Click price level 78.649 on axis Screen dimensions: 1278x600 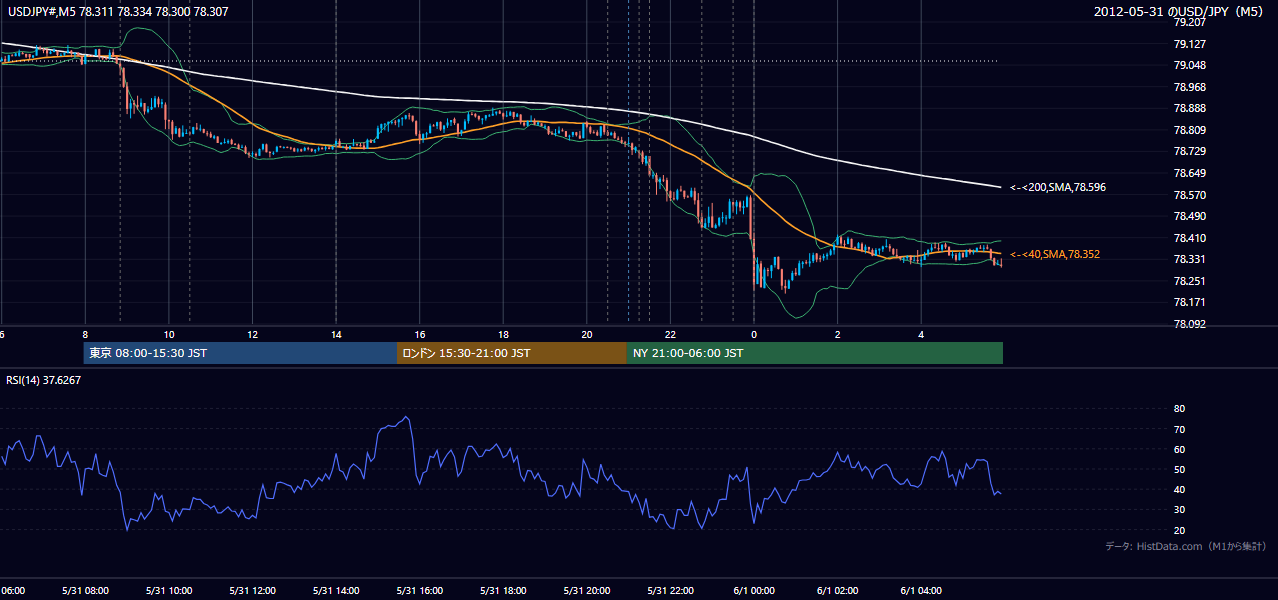coord(1188,173)
